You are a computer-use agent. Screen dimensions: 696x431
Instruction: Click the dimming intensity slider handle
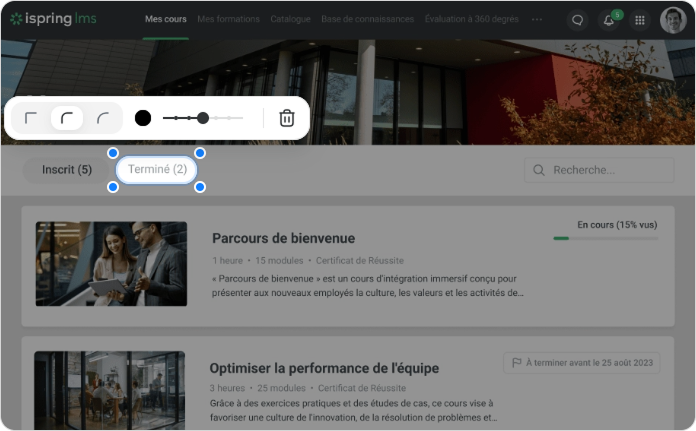(203, 118)
